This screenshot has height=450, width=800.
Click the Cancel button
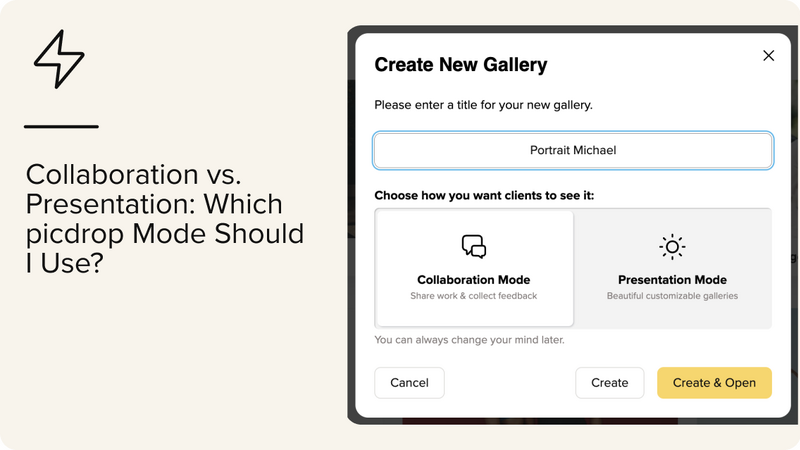pos(409,383)
